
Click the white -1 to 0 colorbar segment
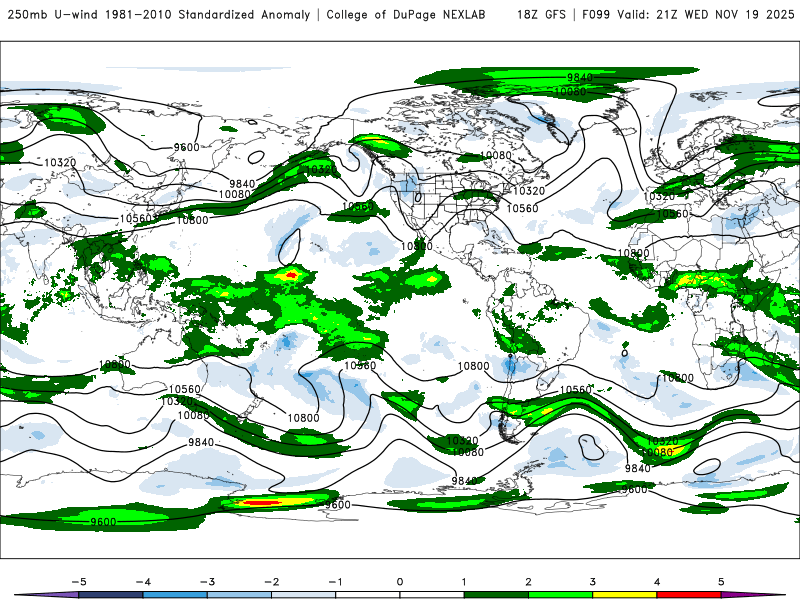click(368, 595)
